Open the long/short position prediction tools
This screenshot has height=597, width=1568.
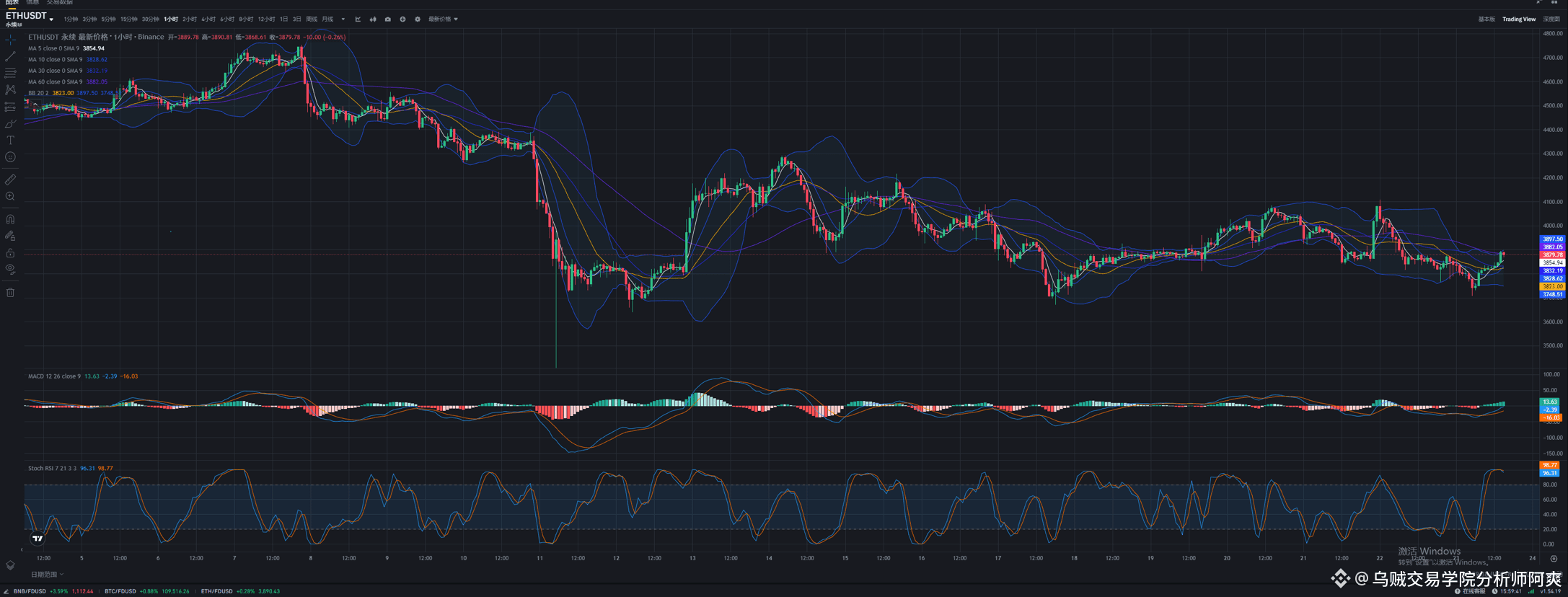coord(10,107)
